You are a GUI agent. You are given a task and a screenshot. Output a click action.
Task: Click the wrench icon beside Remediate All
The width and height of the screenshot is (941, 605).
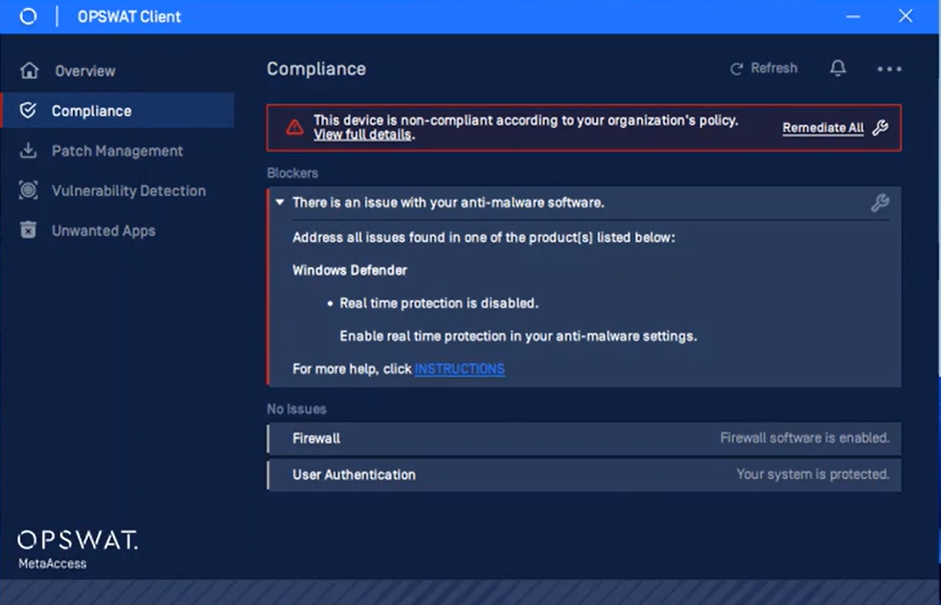pos(880,127)
